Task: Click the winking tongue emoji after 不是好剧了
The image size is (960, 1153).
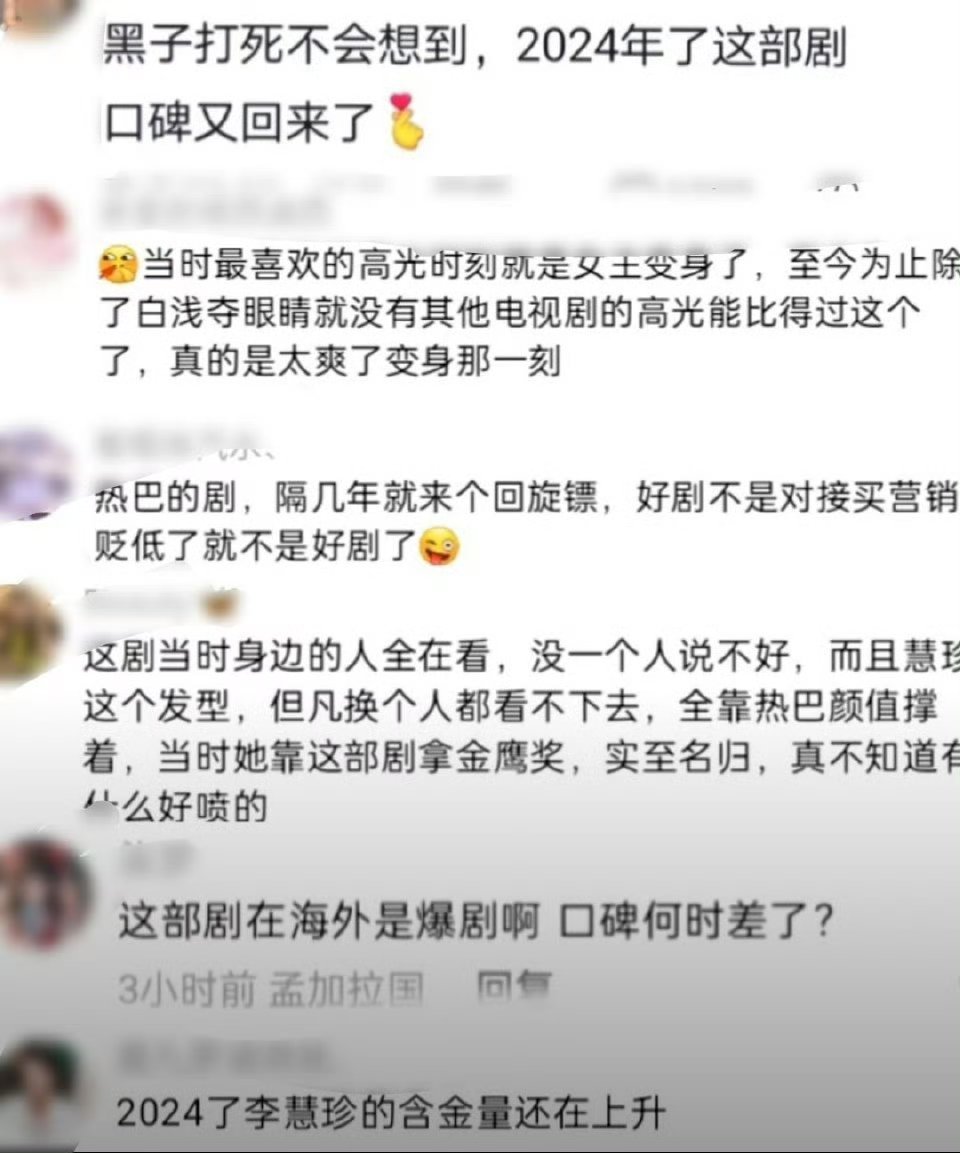Action: pos(439,546)
